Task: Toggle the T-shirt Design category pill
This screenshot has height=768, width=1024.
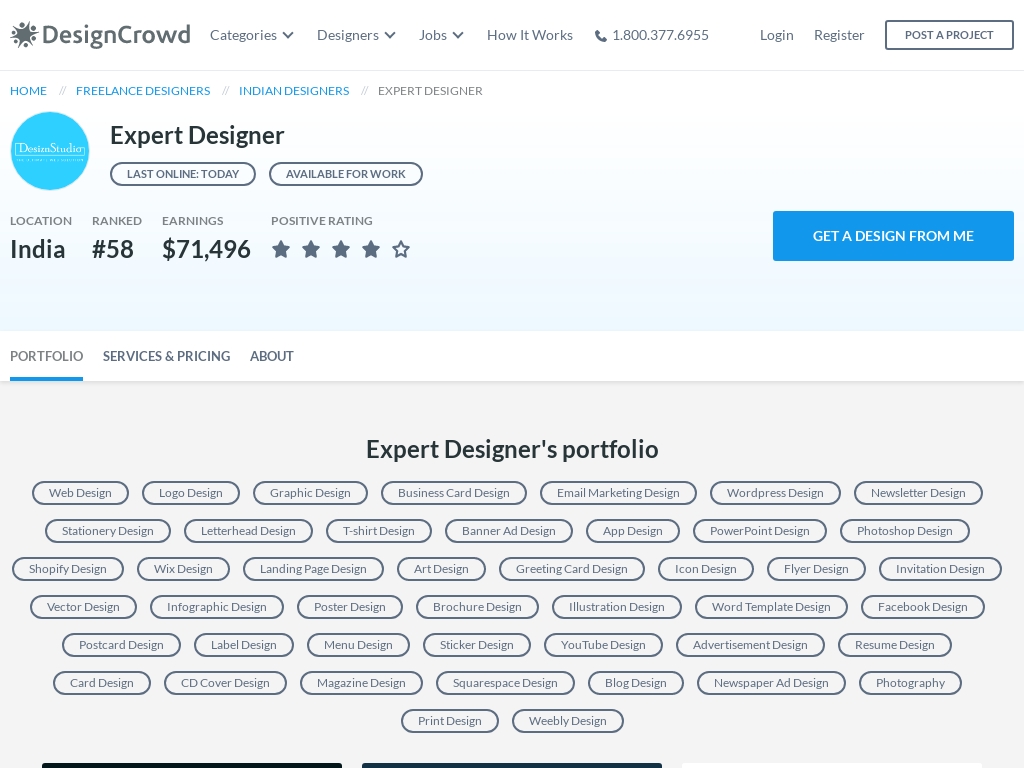Action: [x=379, y=531]
